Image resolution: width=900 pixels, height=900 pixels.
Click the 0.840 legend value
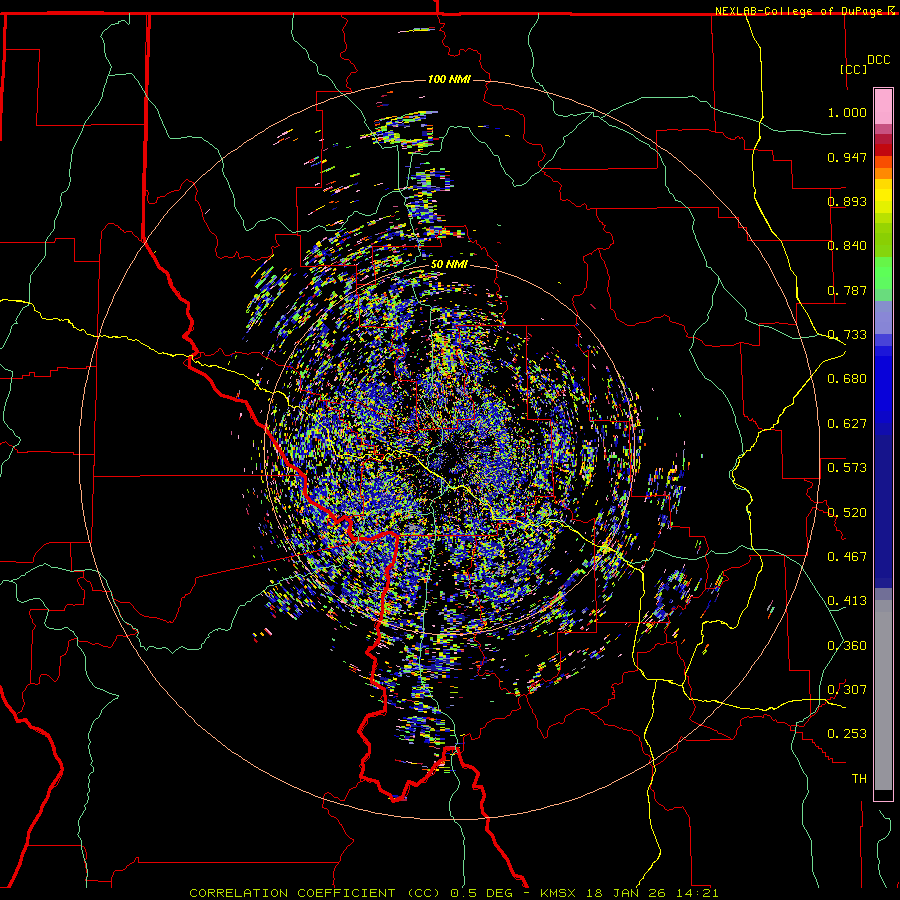(847, 246)
